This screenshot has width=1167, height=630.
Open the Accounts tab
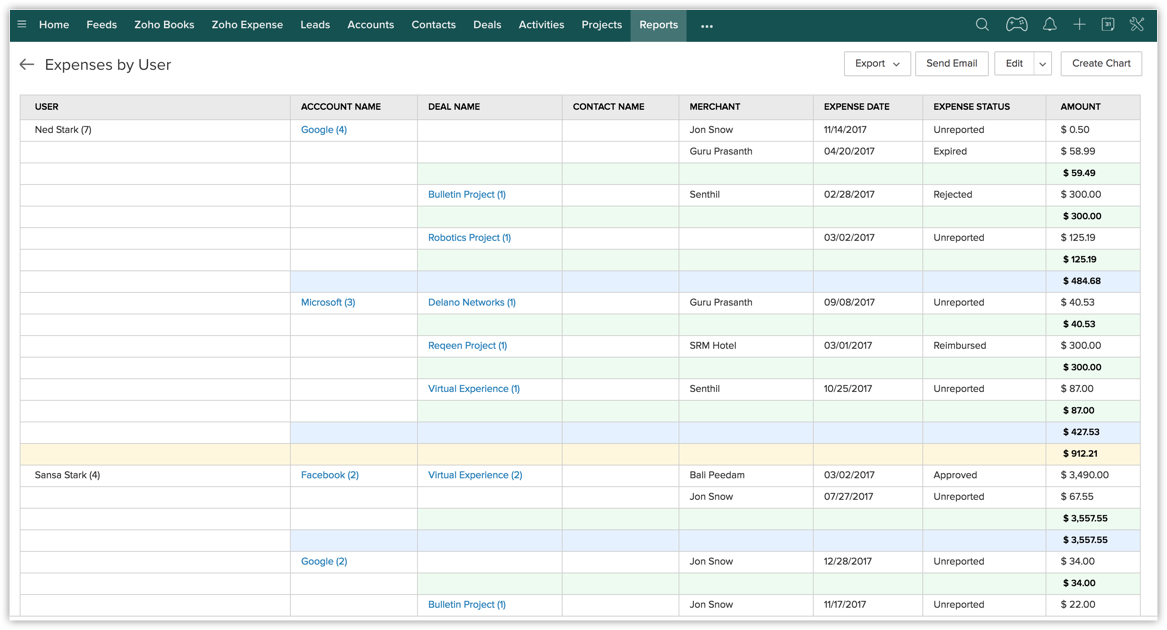coord(371,25)
